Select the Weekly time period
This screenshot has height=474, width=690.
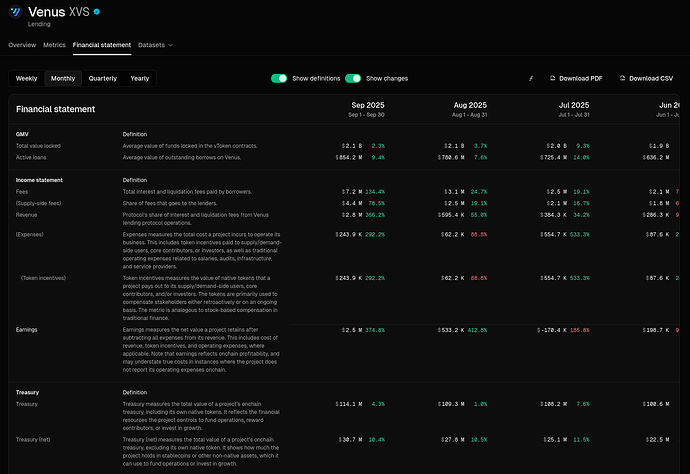27,78
